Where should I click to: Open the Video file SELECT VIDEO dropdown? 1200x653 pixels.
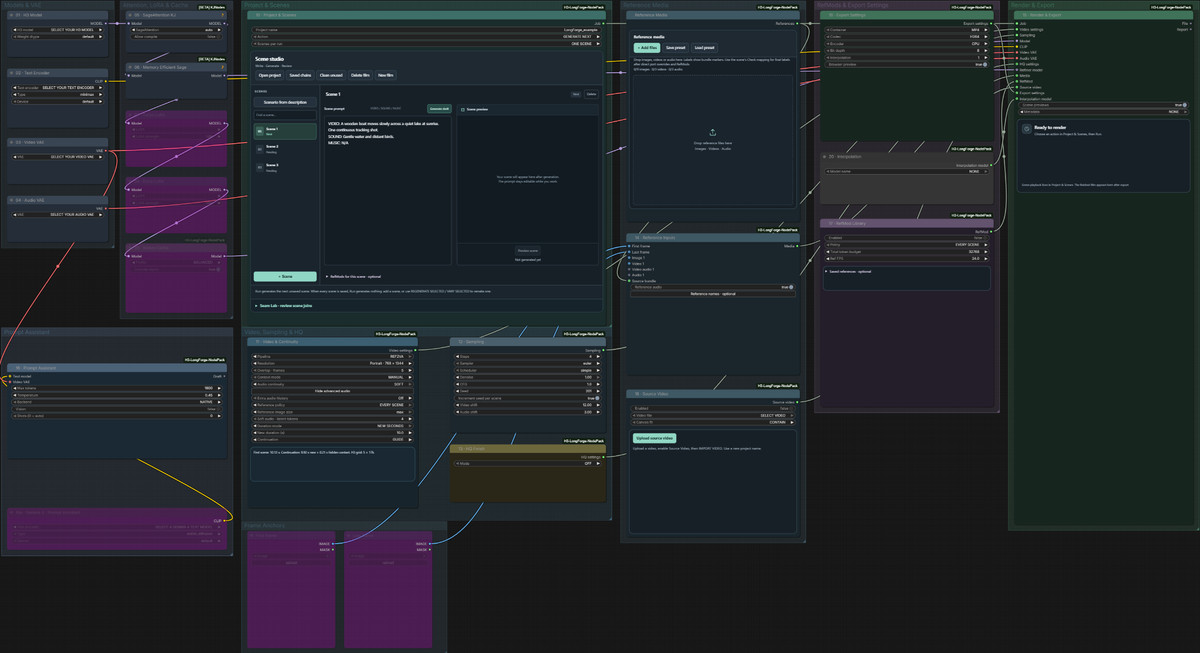pyautogui.click(x=711, y=415)
